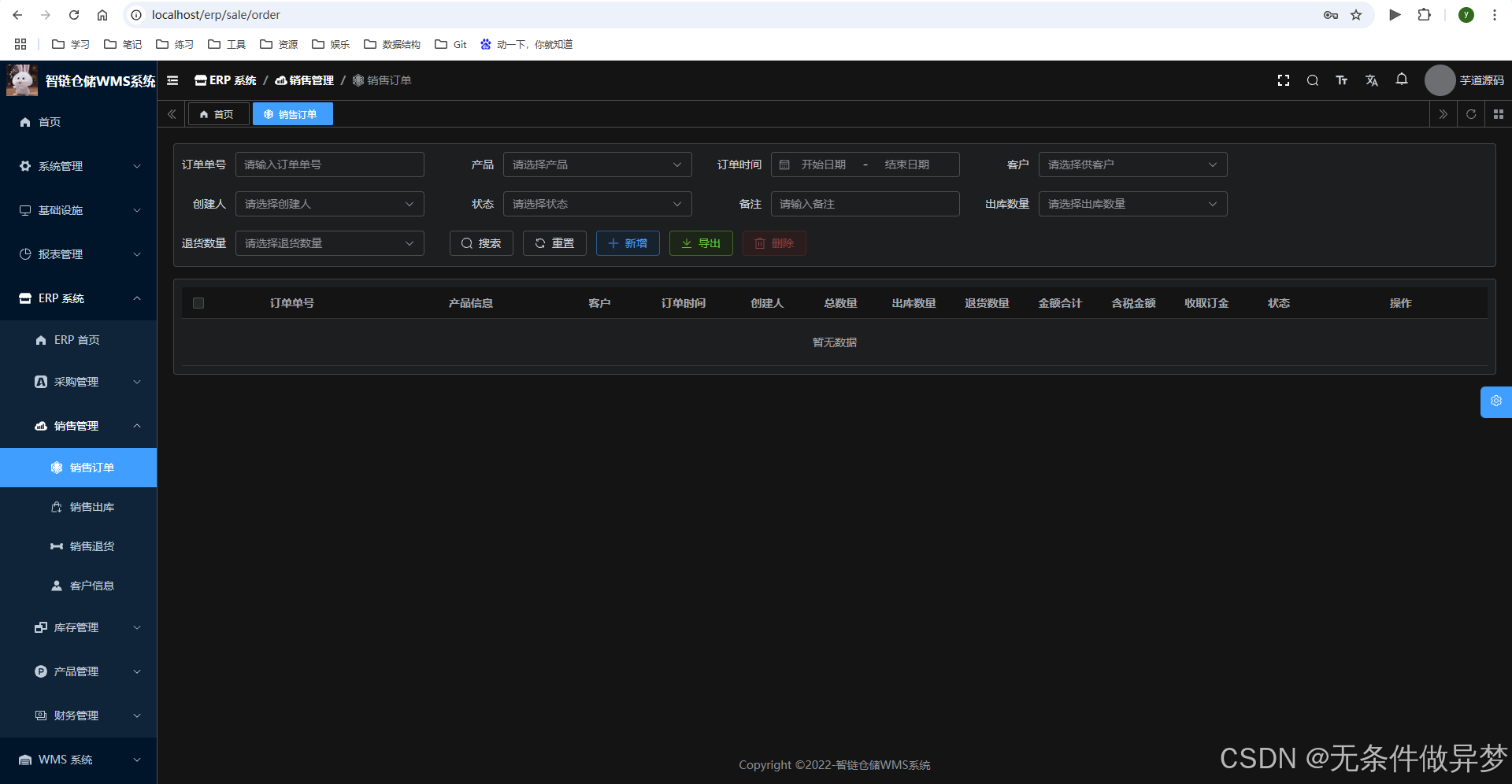
Task: Click 结束日期 end date field
Action: [906, 165]
